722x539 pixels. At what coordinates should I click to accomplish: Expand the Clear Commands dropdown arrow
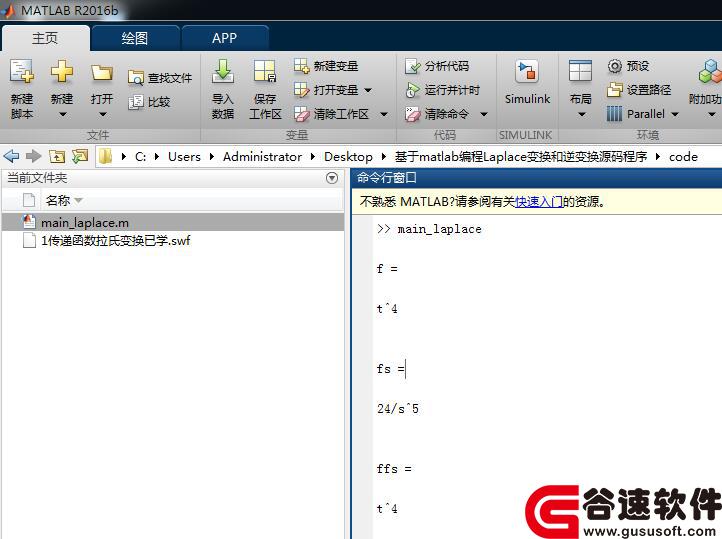click(x=483, y=114)
